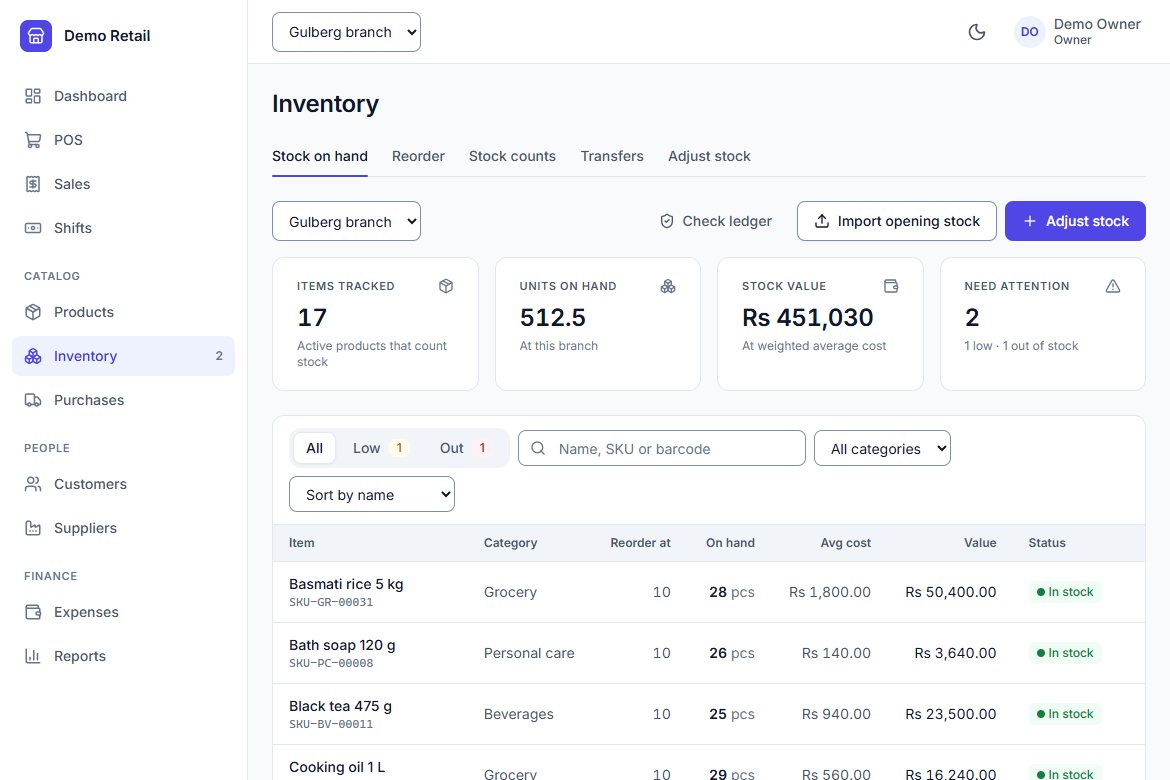This screenshot has width=1170, height=780.
Task: Open the Sort by name dropdown
Action: click(372, 494)
